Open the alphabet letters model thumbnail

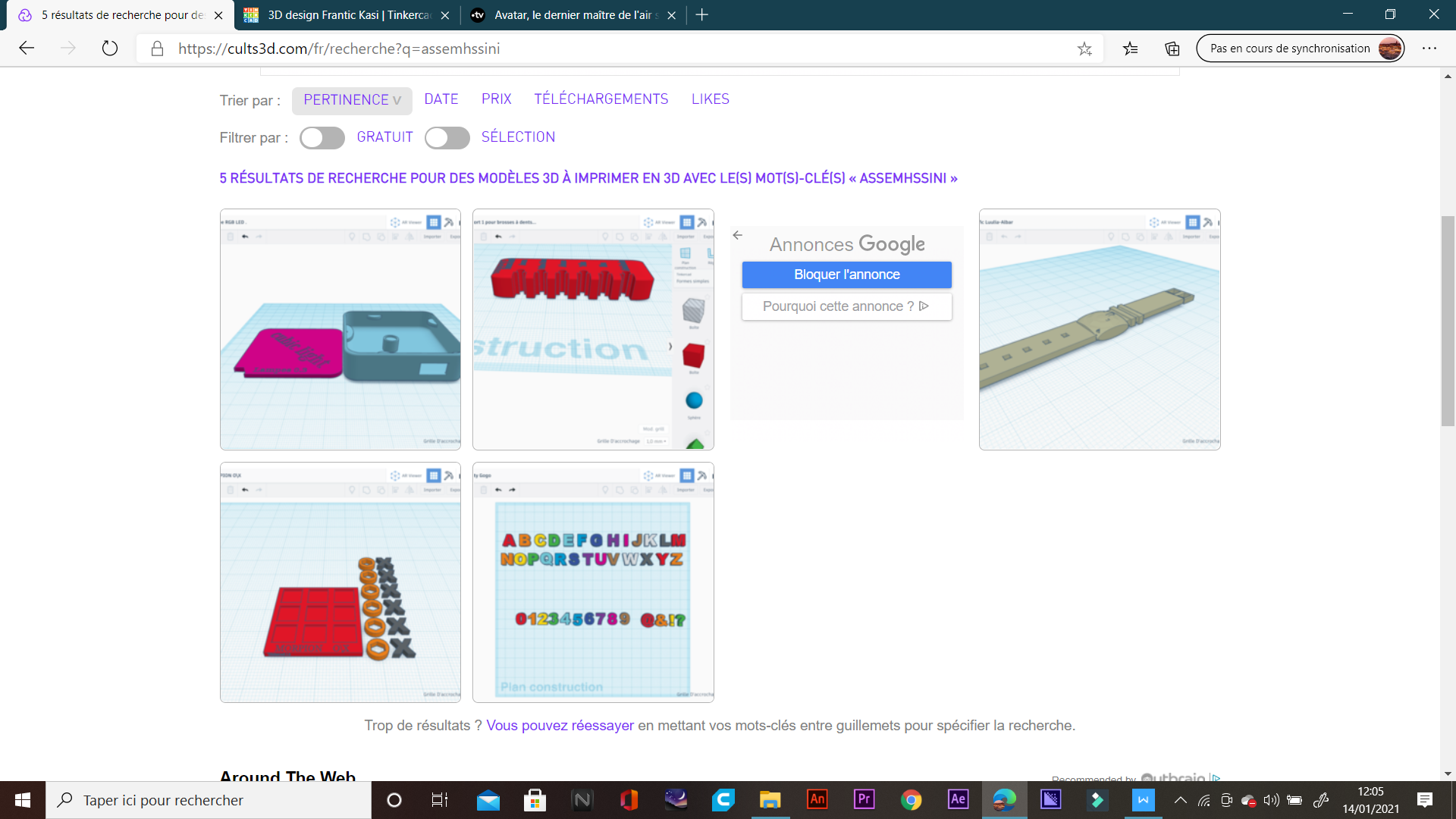point(593,582)
